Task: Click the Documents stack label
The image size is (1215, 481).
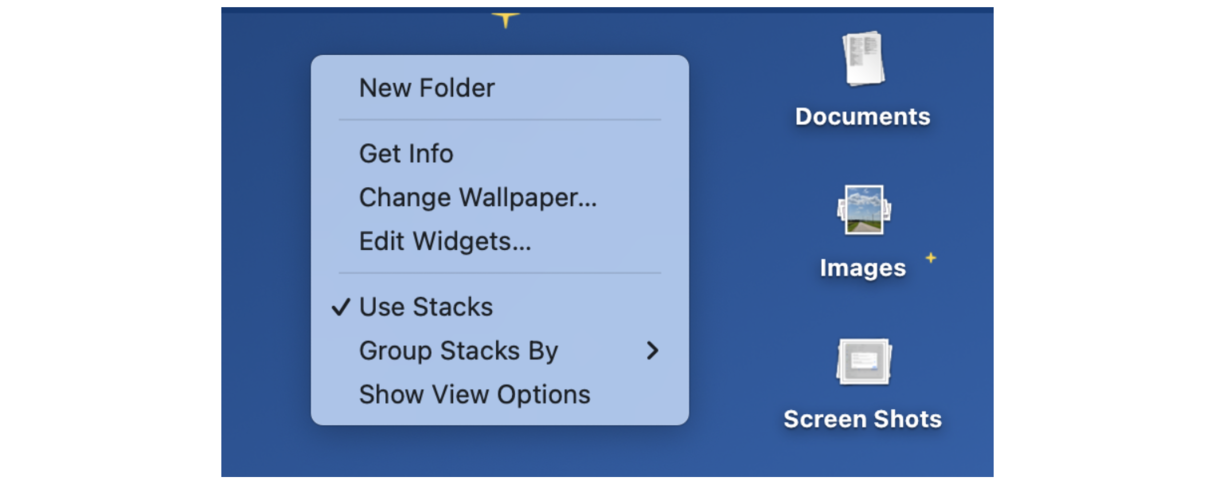Action: pyautogui.click(x=862, y=117)
